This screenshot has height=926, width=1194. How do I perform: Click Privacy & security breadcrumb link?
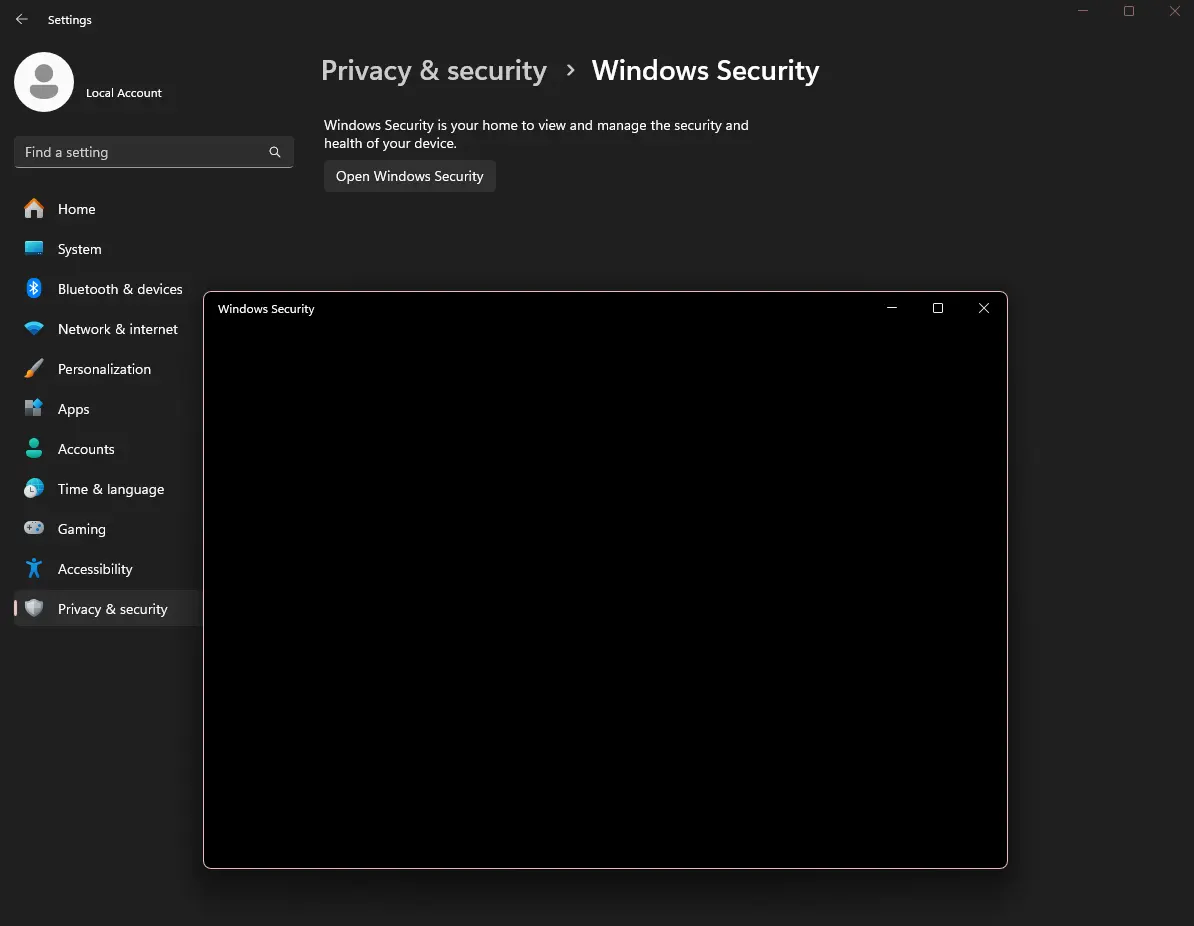point(434,70)
